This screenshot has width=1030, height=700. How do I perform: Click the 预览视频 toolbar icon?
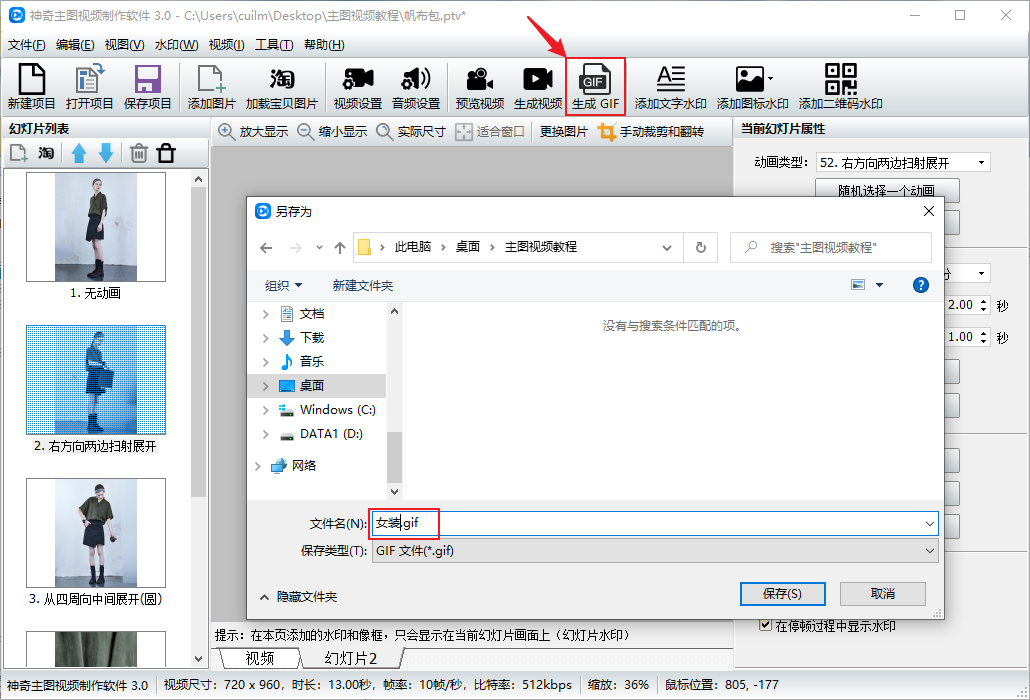480,86
